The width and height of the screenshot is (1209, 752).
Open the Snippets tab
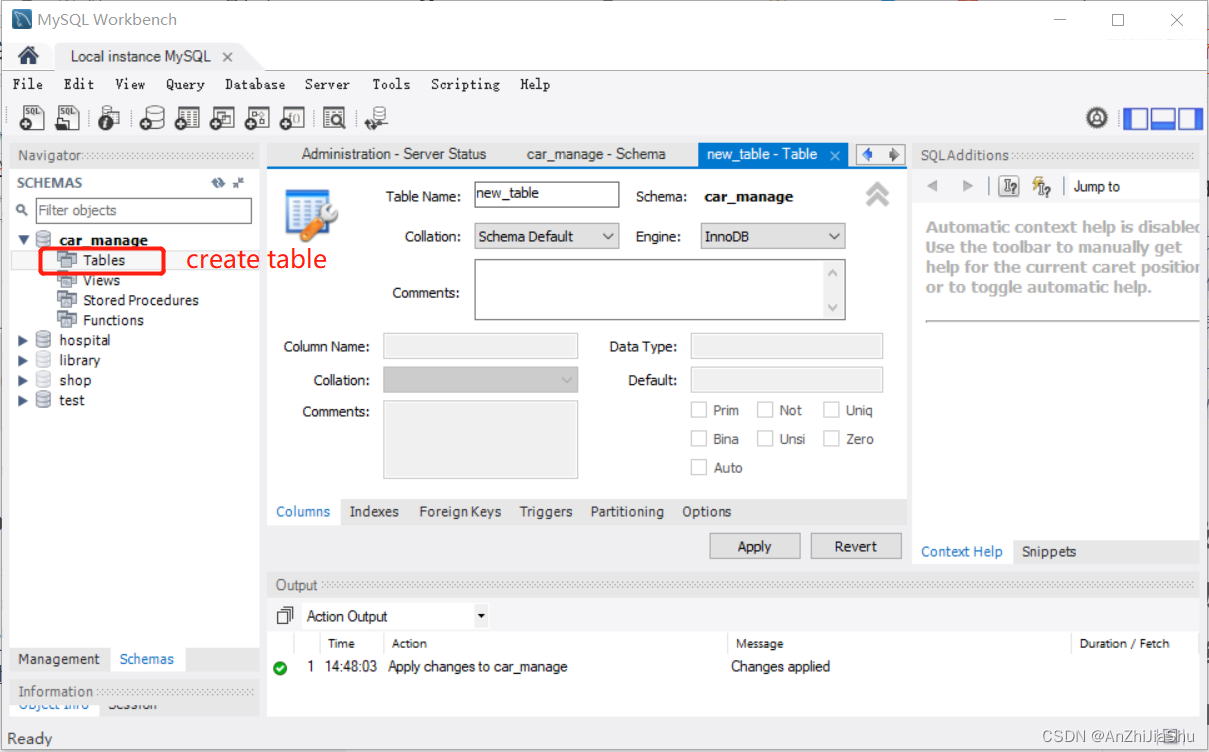(x=1049, y=551)
